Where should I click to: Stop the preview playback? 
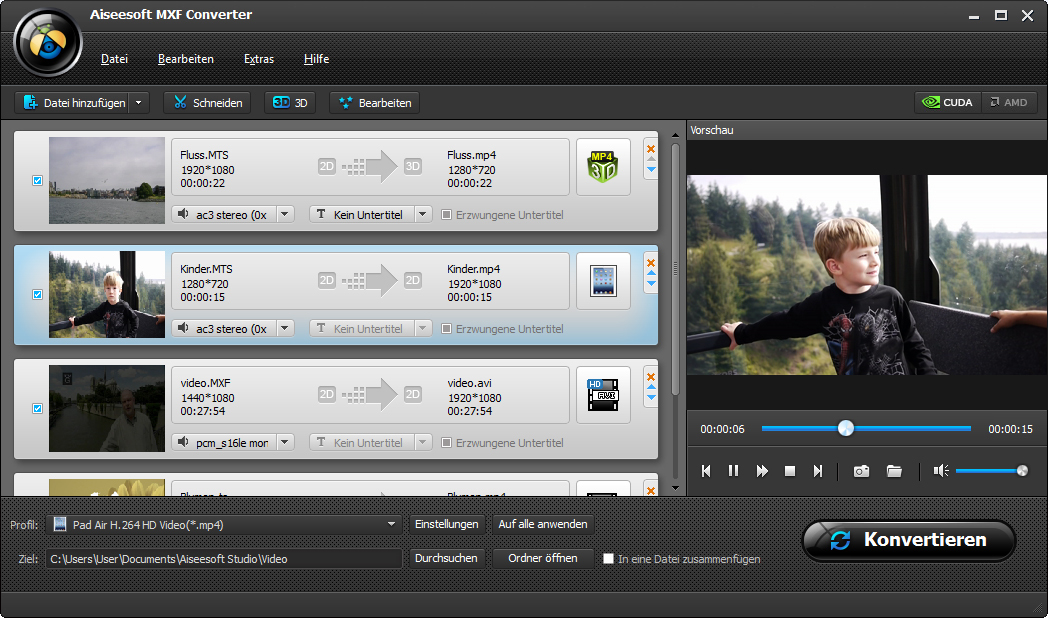pos(790,471)
